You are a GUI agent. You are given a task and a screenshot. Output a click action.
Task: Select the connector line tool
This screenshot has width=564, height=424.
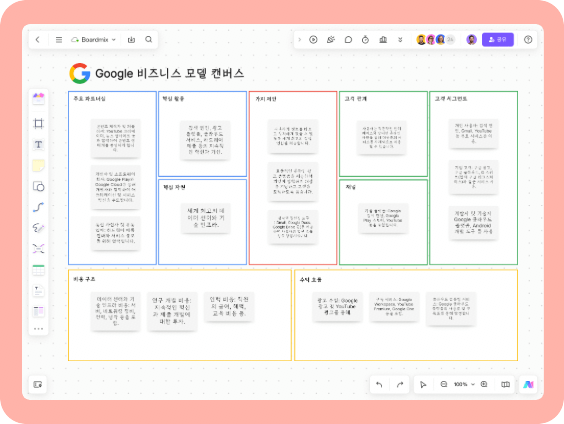pyautogui.click(x=38, y=207)
